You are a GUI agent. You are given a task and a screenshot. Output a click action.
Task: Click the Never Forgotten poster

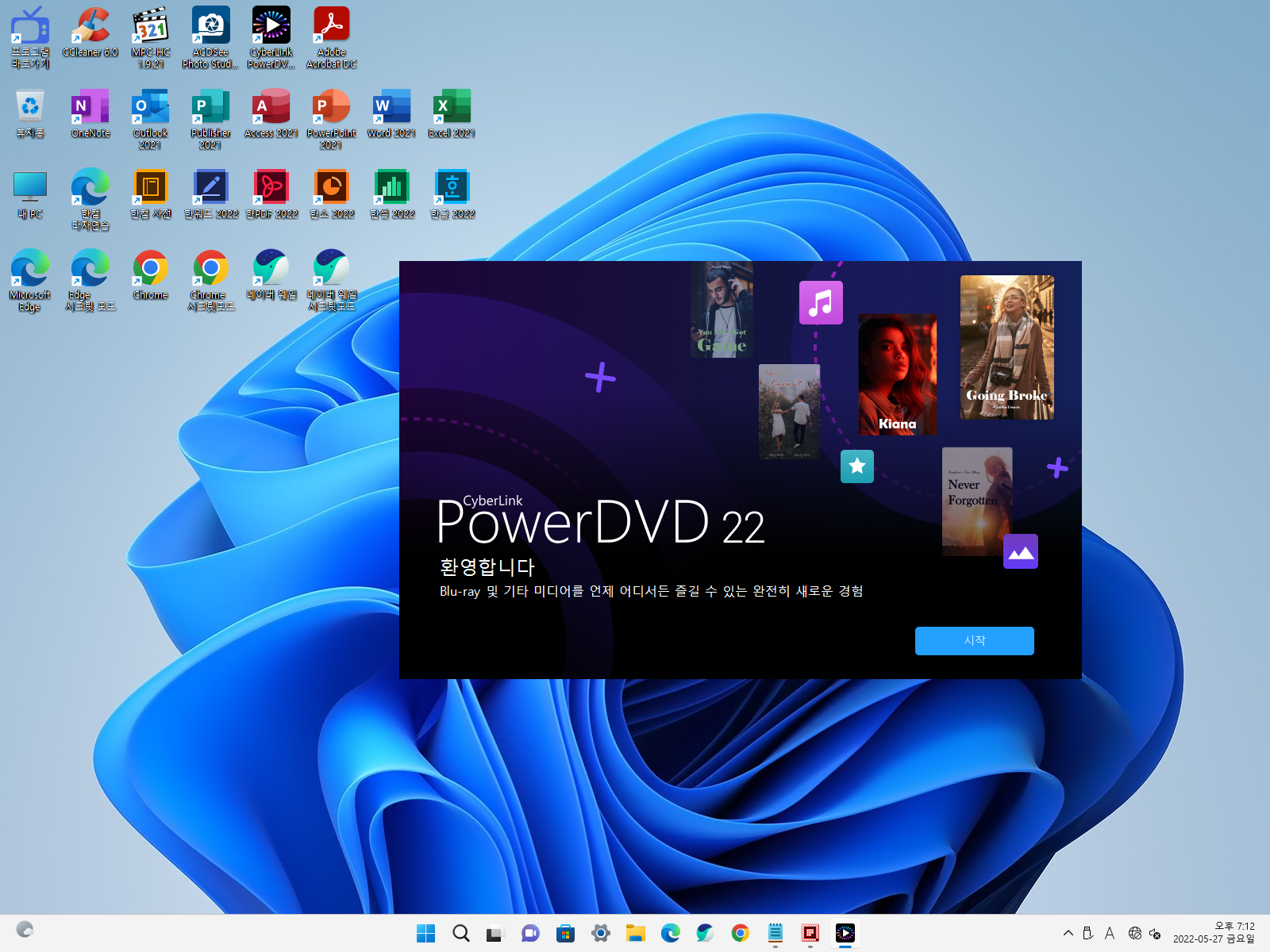pyautogui.click(x=977, y=501)
